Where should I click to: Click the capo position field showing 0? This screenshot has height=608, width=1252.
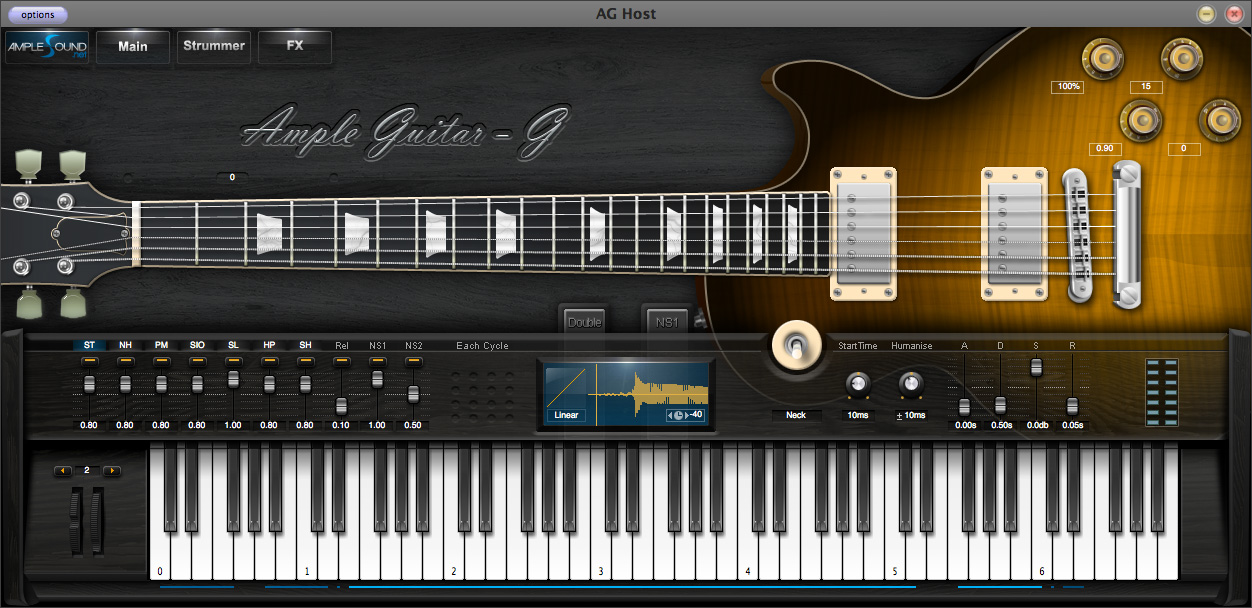232,177
